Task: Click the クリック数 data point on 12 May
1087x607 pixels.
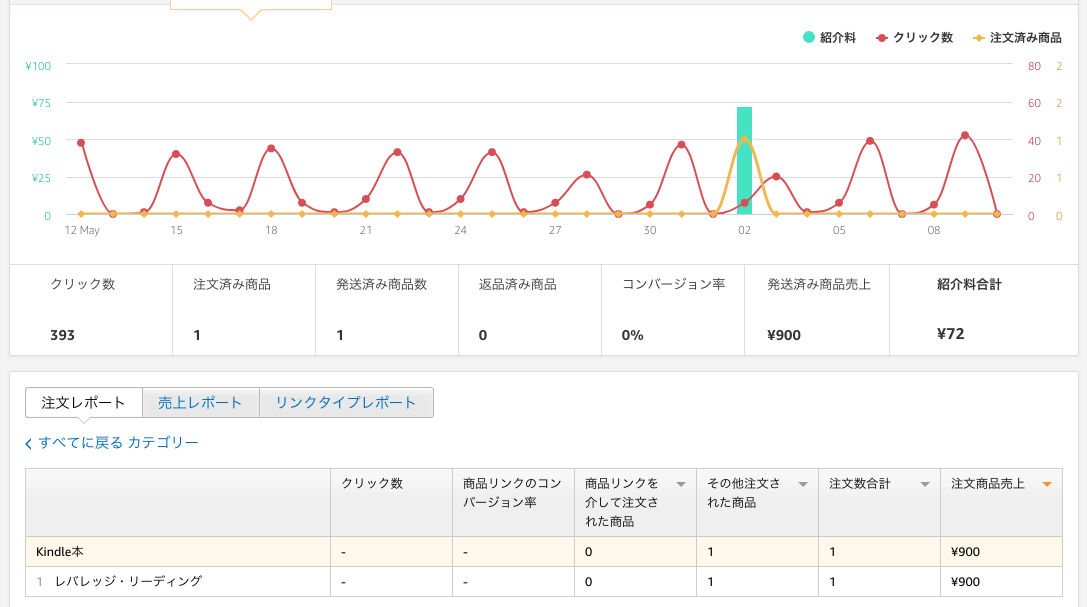Action: [x=81, y=143]
